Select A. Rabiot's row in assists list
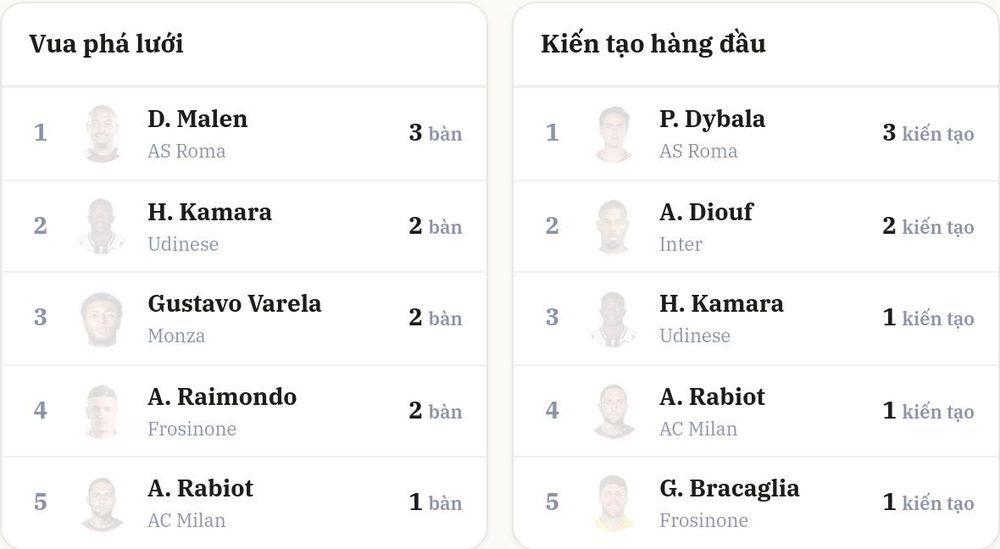The width and height of the screenshot is (1000, 549). (x=756, y=411)
